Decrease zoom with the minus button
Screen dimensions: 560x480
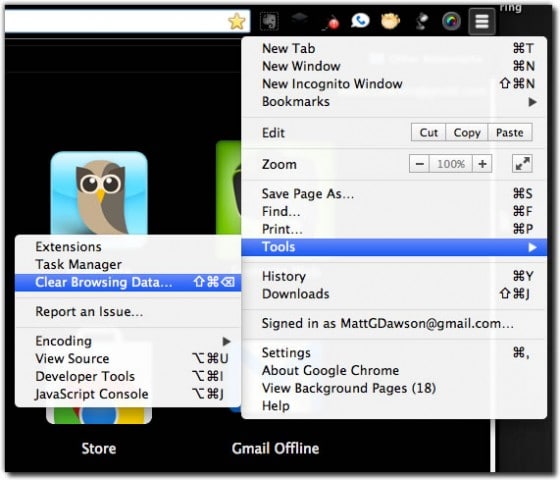420,164
